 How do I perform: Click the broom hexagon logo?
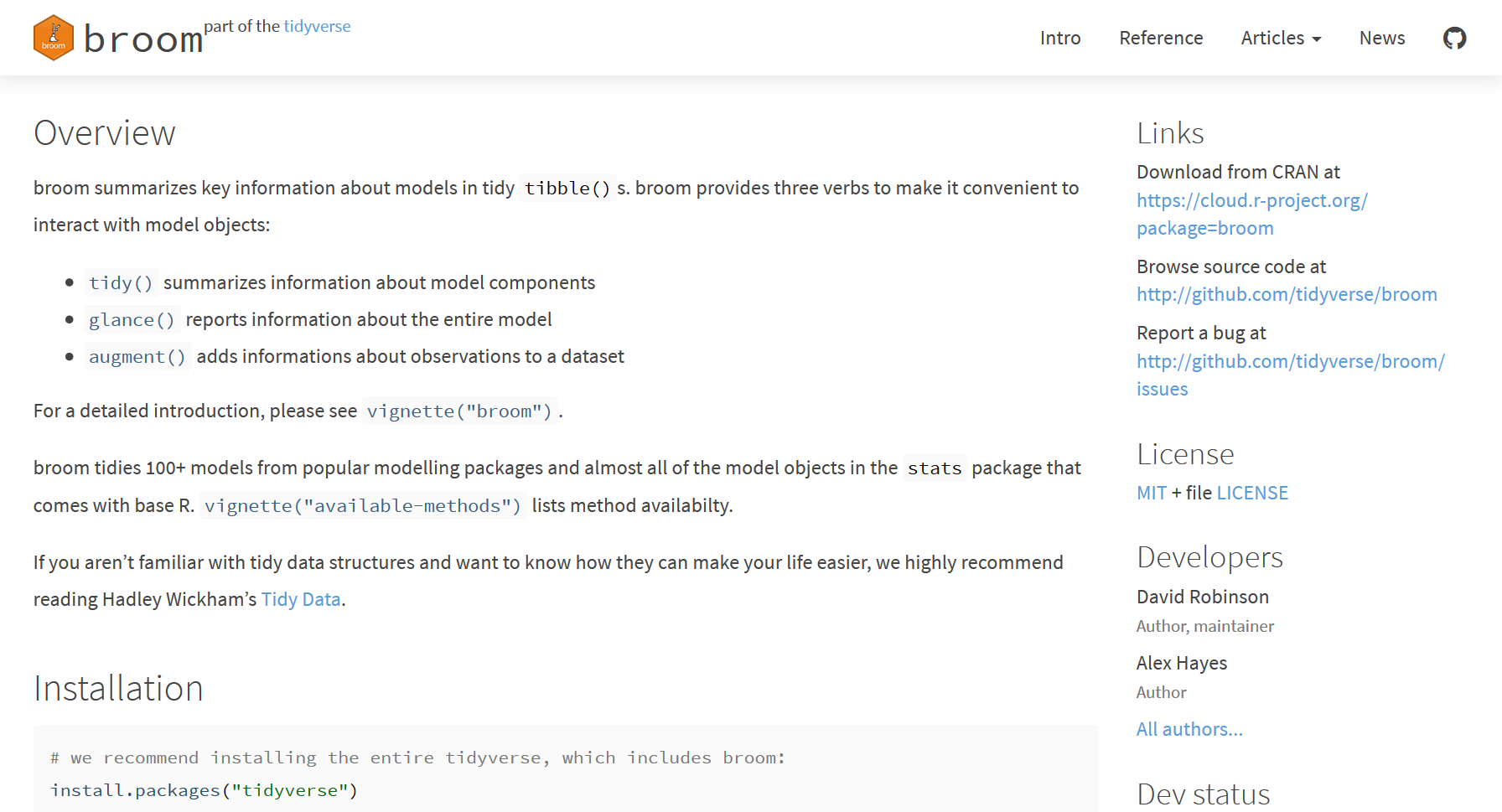click(x=54, y=38)
